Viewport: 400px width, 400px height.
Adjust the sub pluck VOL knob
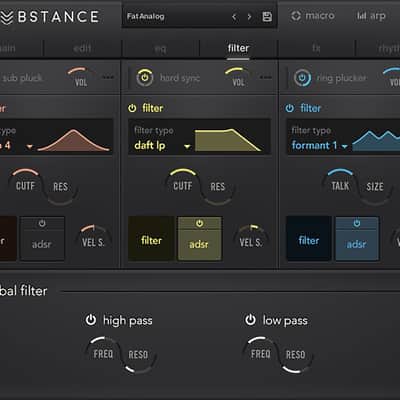(x=81, y=78)
